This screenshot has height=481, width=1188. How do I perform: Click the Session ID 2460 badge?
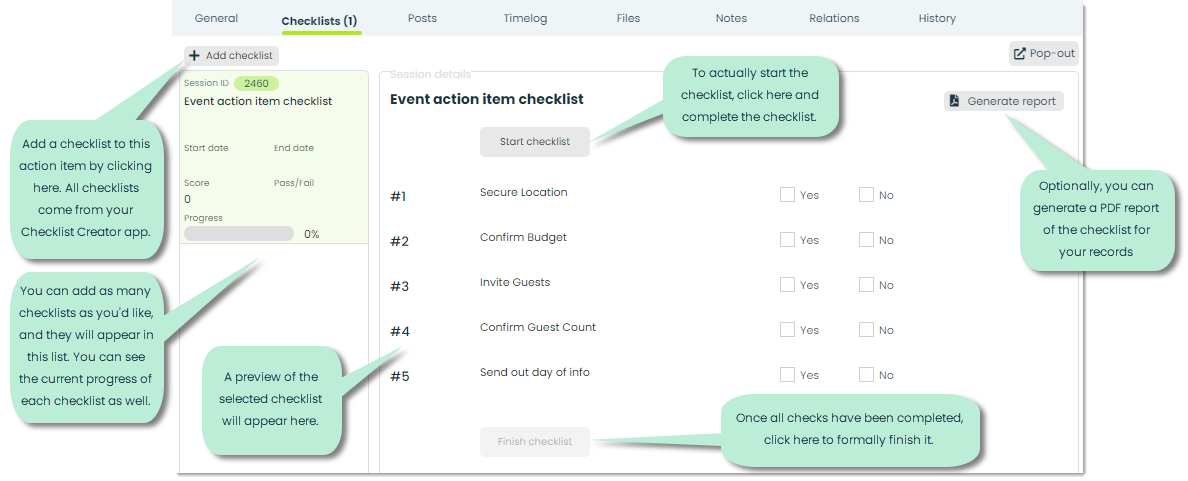[x=256, y=83]
